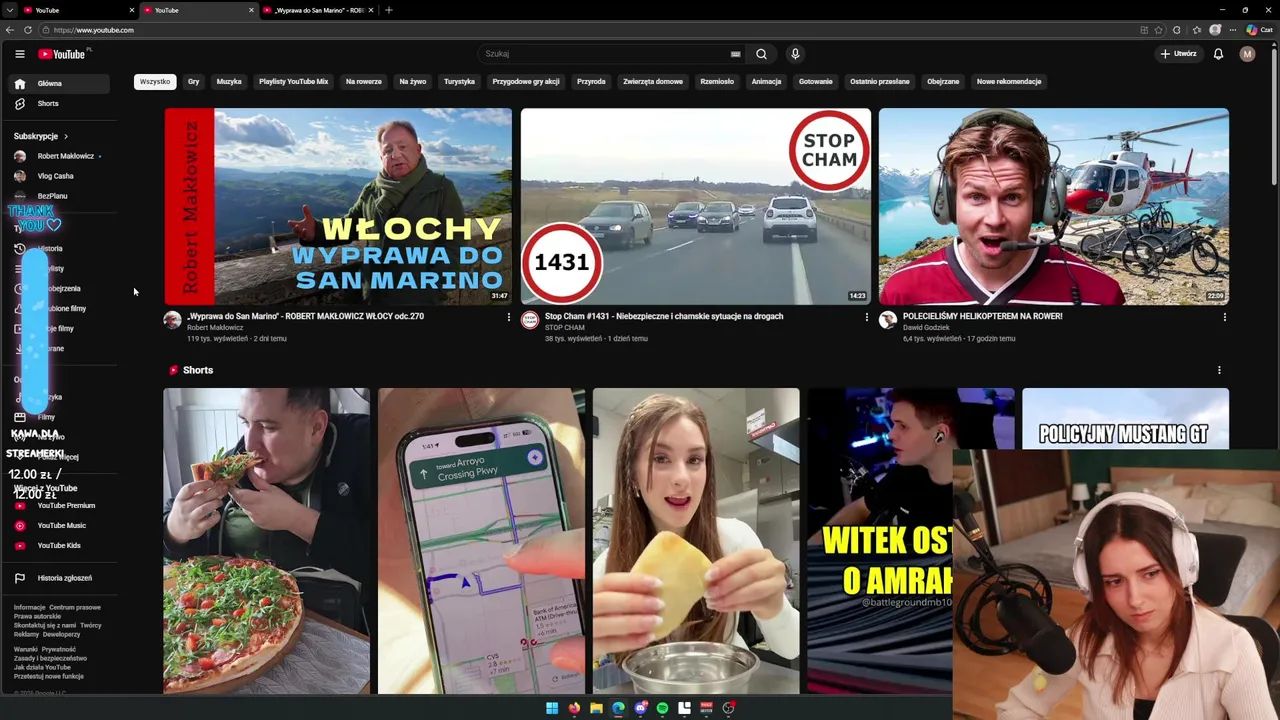Open the notifications bell
The image size is (1280, 720).
pos(1218,54)
